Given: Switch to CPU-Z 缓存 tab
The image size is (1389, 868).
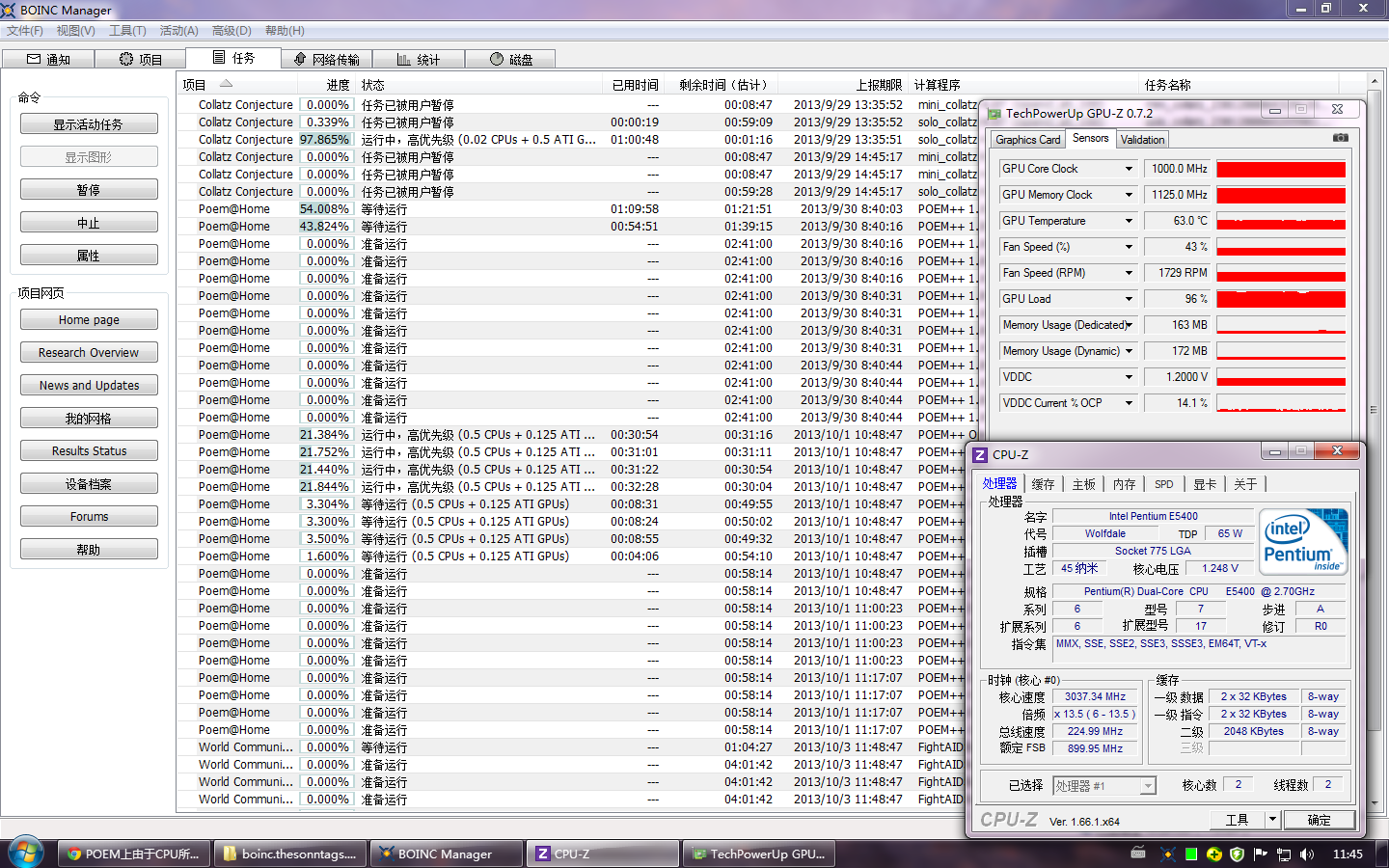Looking at the screenshot, I should pos(1043,484).
